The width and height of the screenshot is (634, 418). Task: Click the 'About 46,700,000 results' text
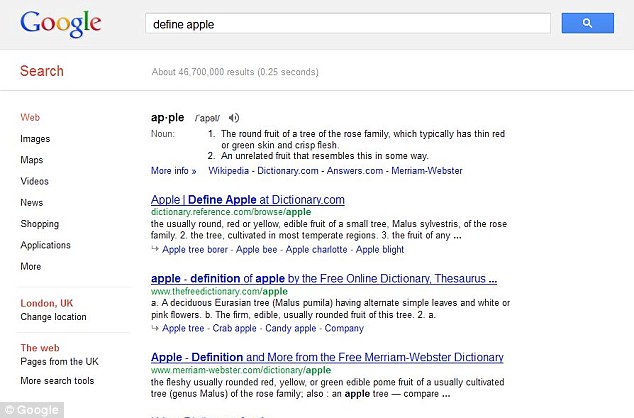[235, 72]
